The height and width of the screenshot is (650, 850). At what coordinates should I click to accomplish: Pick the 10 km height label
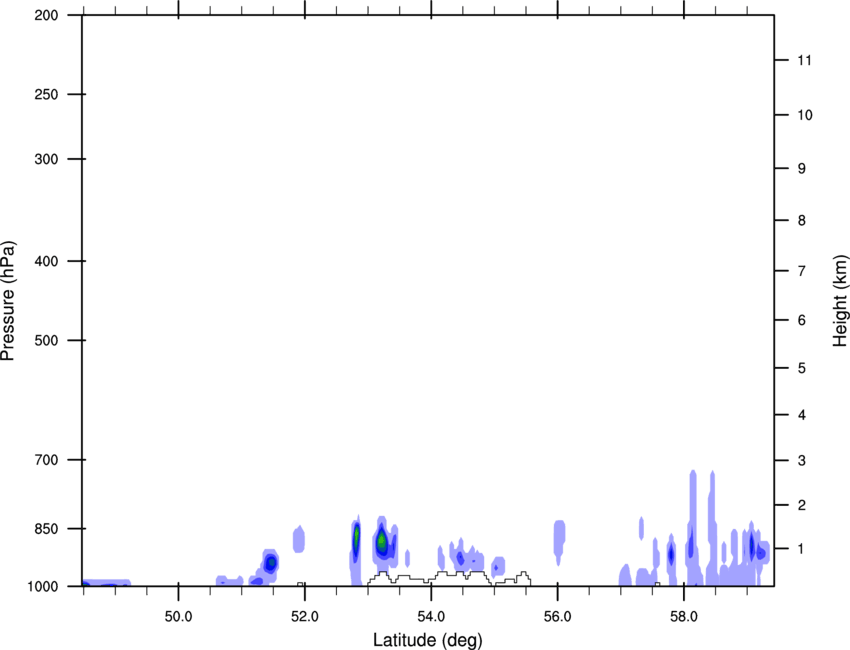click(x=804, y=115)
